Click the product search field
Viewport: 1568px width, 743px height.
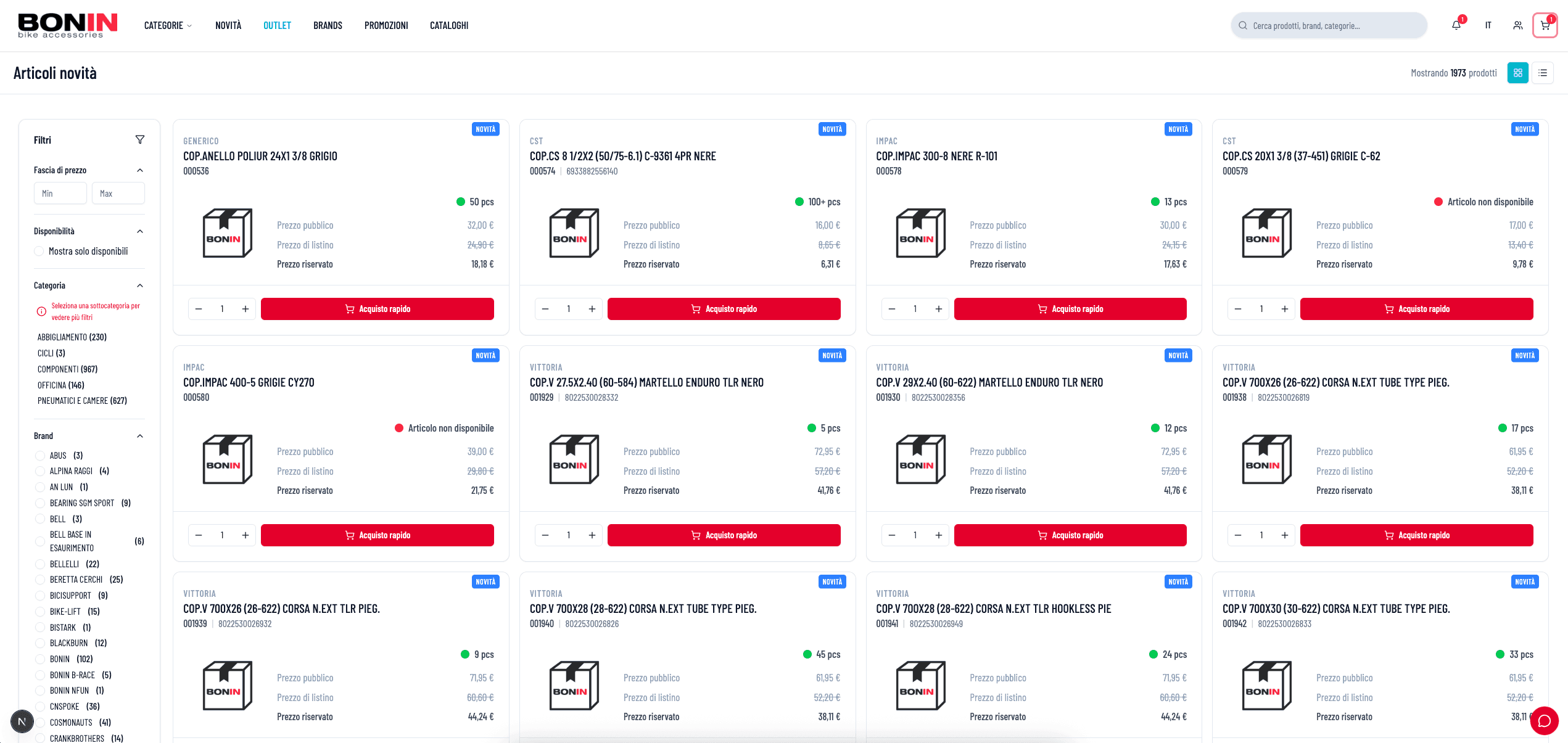pyautogui.click(x=1329, y=25)
